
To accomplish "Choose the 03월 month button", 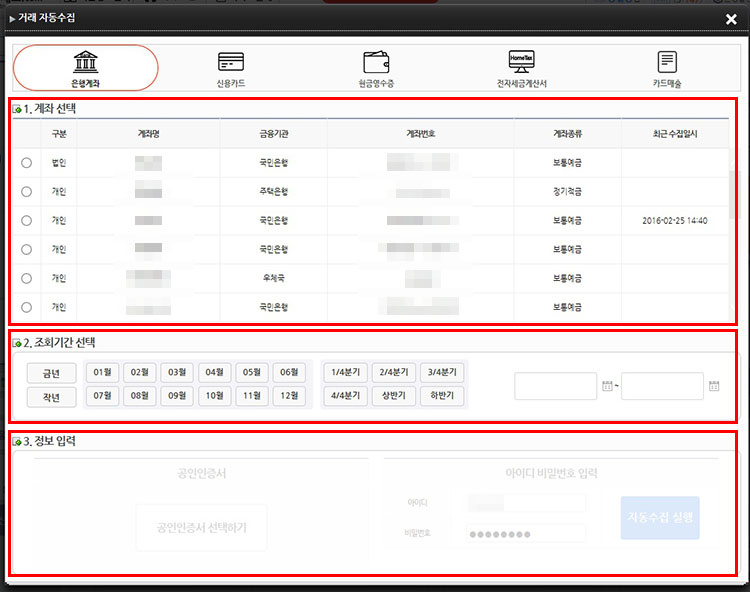I will (x=179, y=372).
